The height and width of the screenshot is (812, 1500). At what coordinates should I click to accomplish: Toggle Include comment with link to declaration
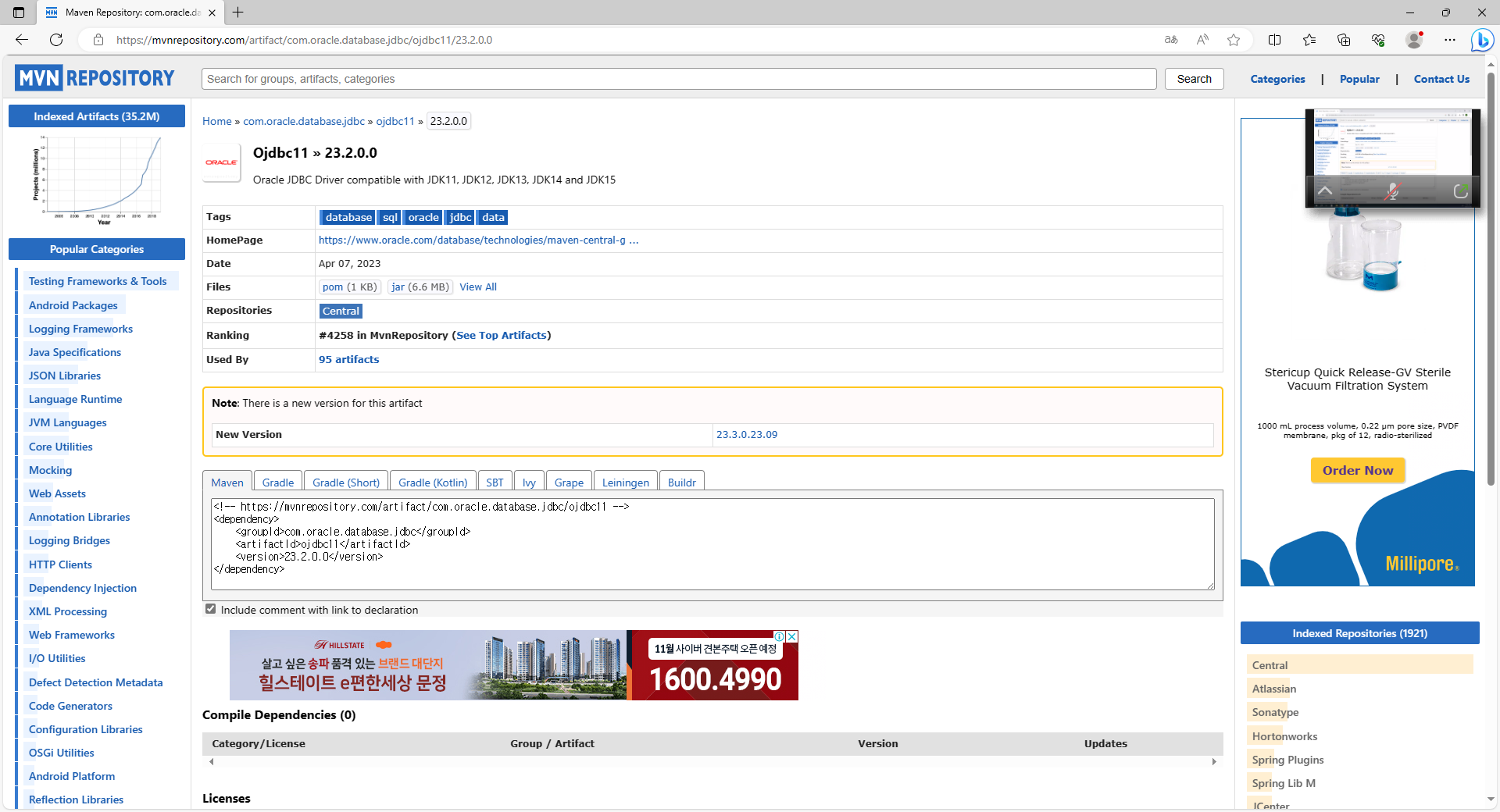tap(210, 609)
